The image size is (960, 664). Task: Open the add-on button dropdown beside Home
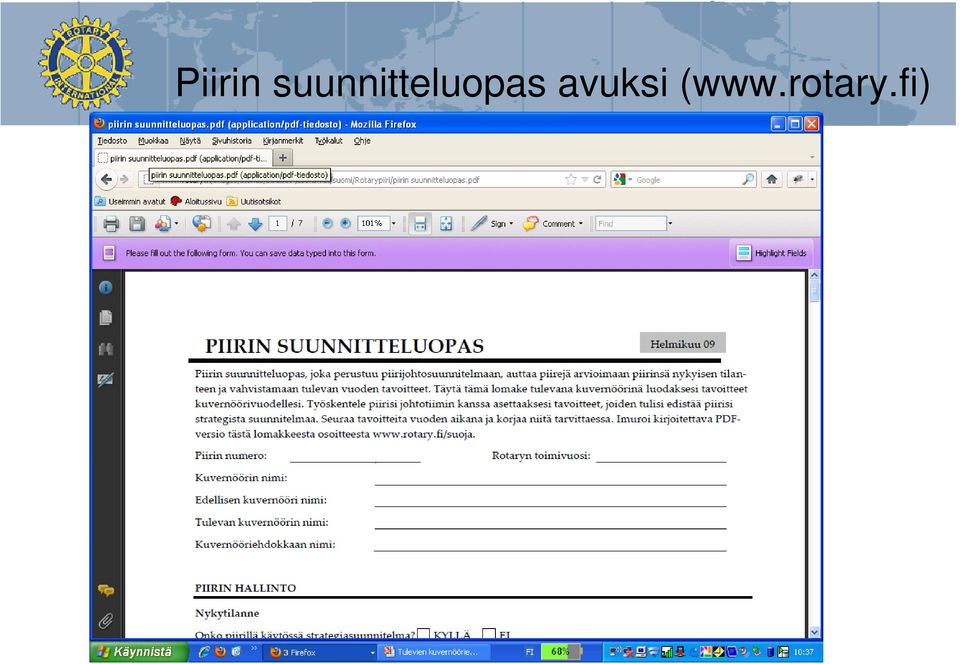pos(812,179)
